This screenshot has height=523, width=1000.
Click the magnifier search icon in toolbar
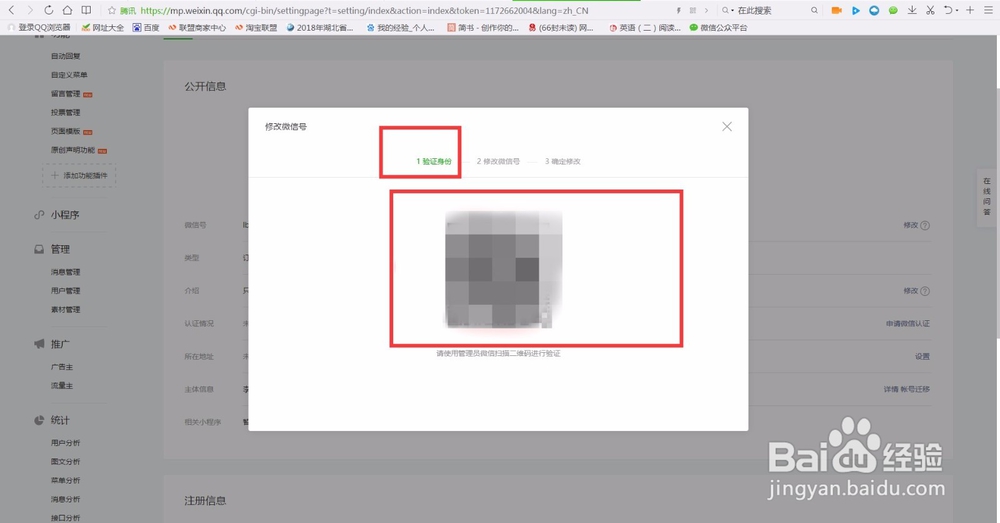[814, 10]
